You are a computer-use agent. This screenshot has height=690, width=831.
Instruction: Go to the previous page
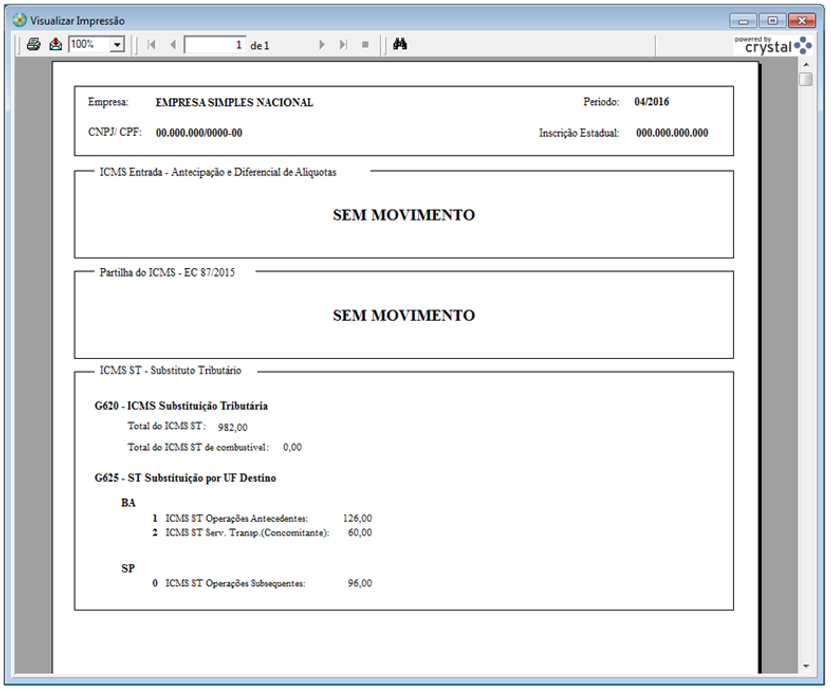click(173, 45)
